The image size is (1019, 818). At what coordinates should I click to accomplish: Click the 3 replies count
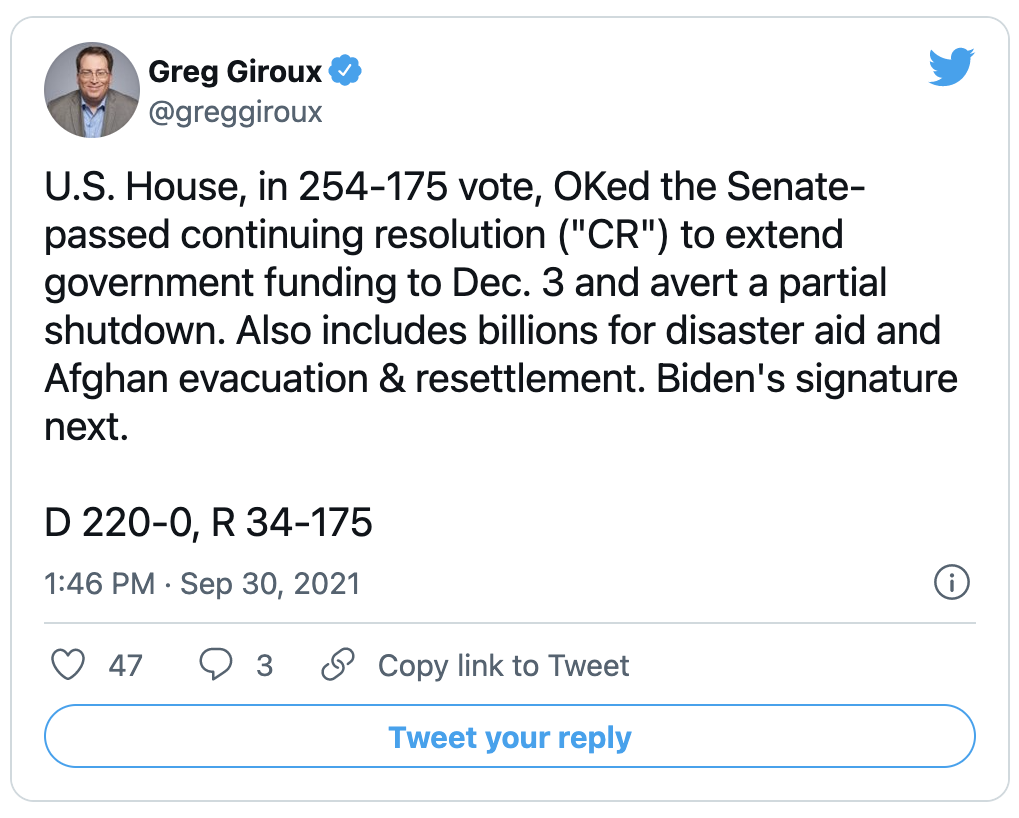[x=264, y=665]
